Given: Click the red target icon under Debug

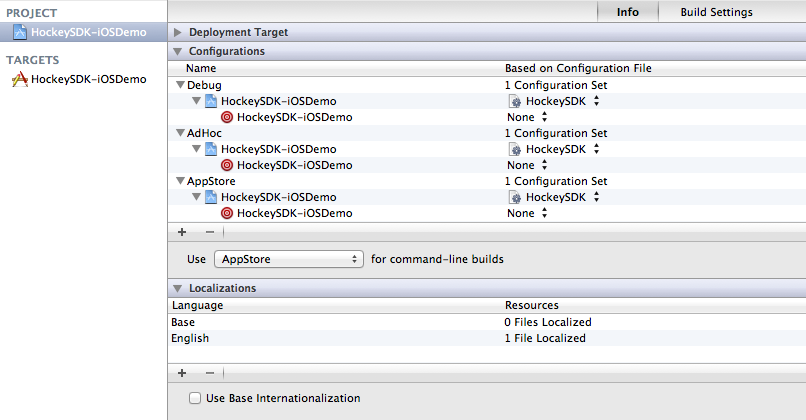Looking at the screenshot, I should pyautogui.click(x=227, y=117).
